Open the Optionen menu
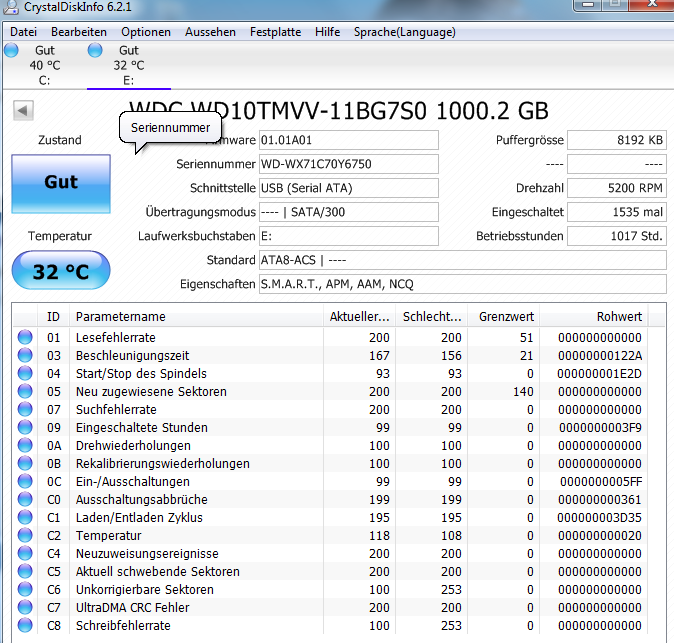This screenshot has width=674, height=643. coord(146,32)
